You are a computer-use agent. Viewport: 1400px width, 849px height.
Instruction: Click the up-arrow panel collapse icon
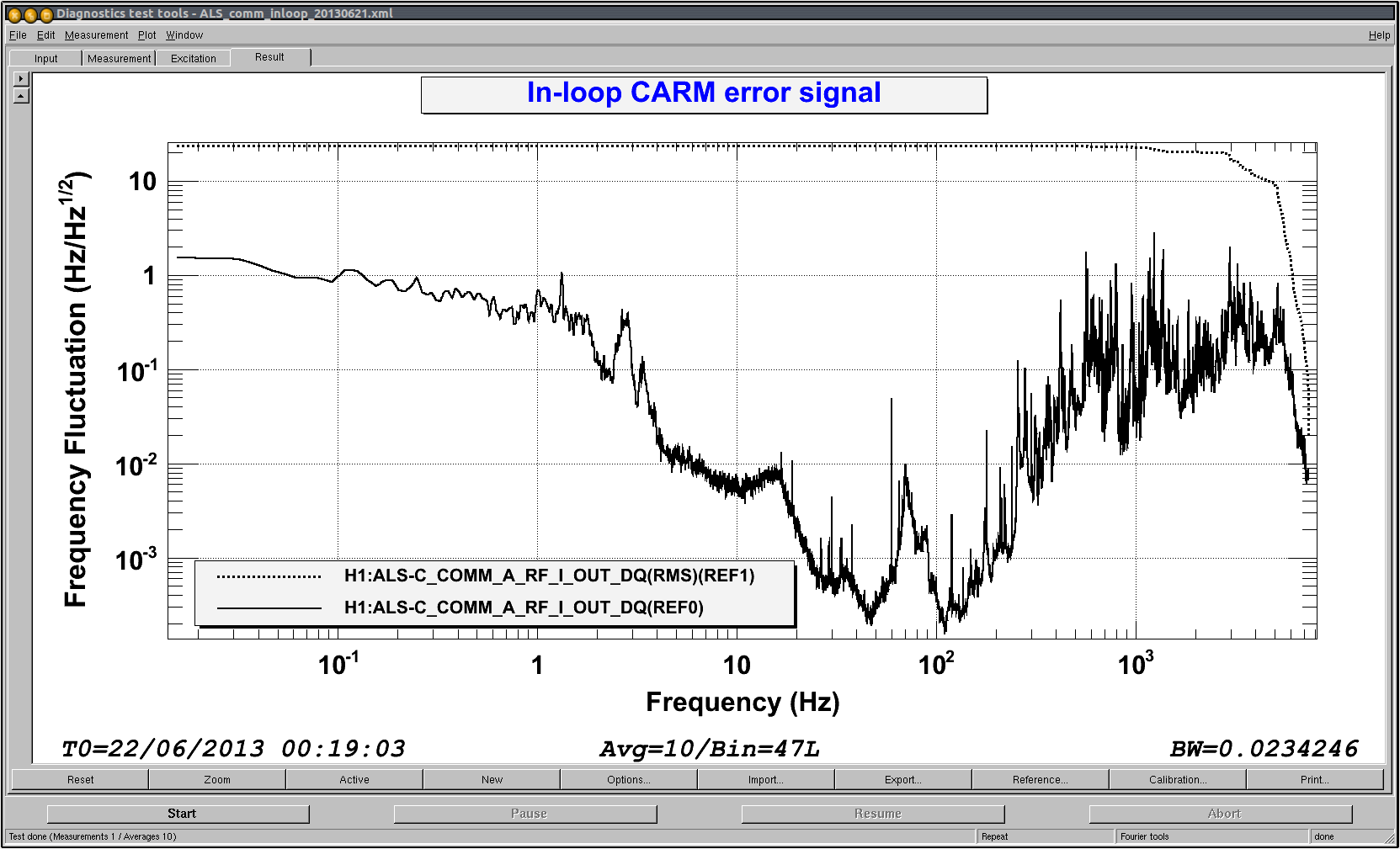tap(22, 96)
